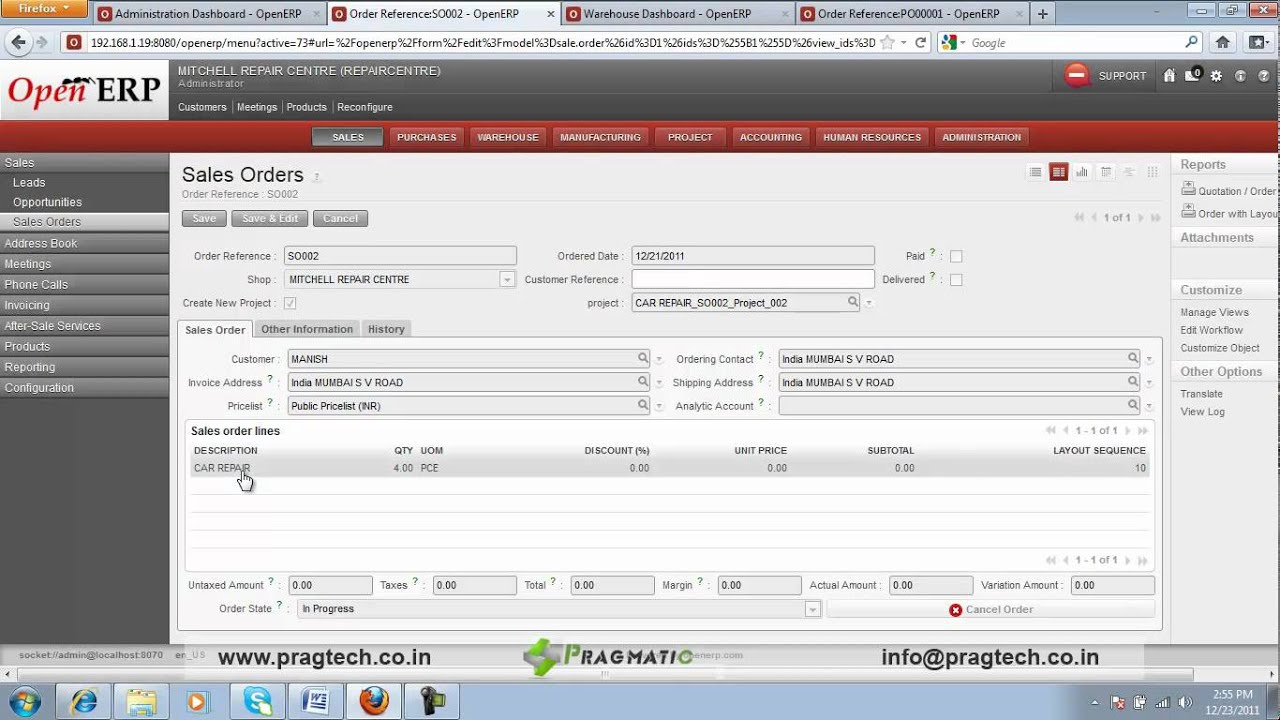Open the Accounting main menu
This screenshot has height=720, width=1280.
(771, 137)
